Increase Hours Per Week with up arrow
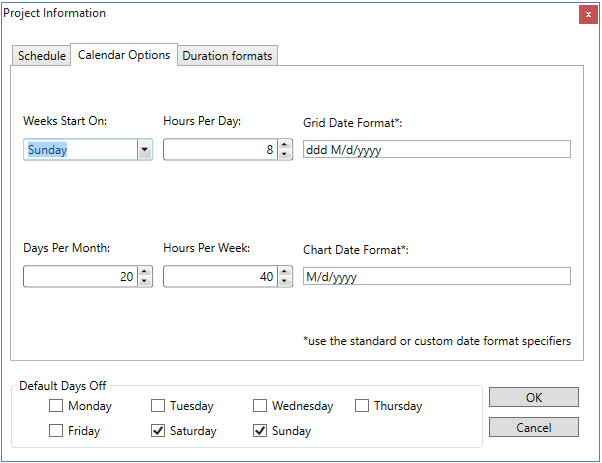This screenshot has width=602, height=463. 285,272
